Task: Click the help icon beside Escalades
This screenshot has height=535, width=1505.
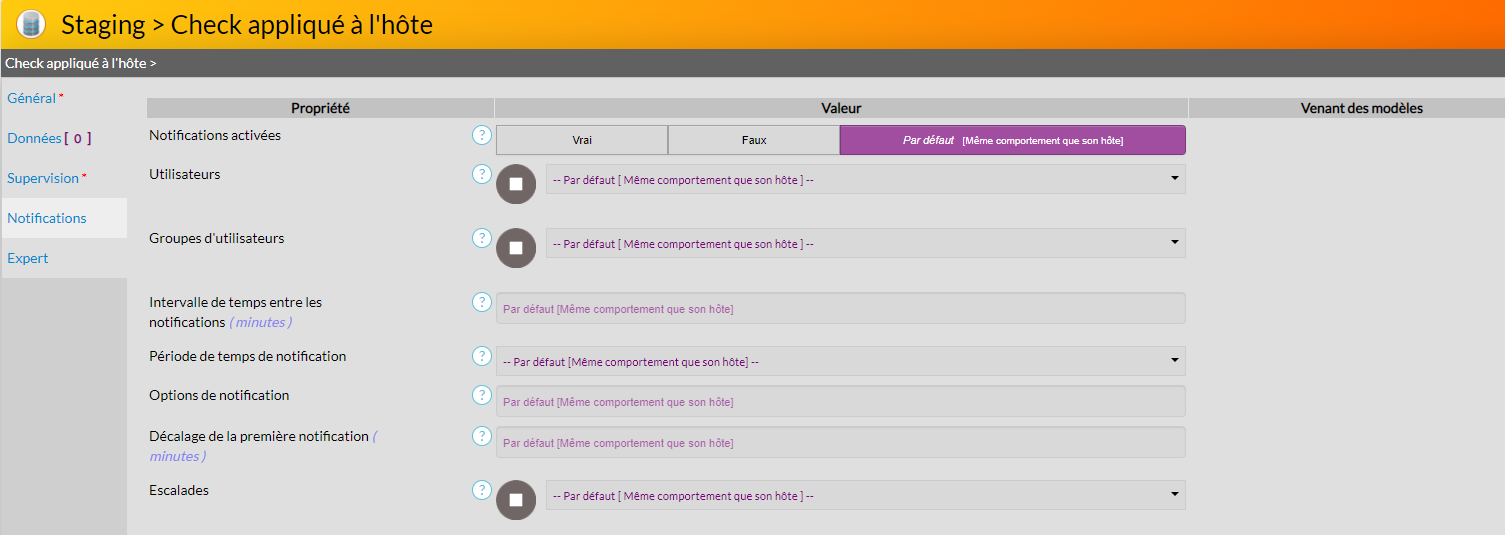Action: [x=481, y=490]
